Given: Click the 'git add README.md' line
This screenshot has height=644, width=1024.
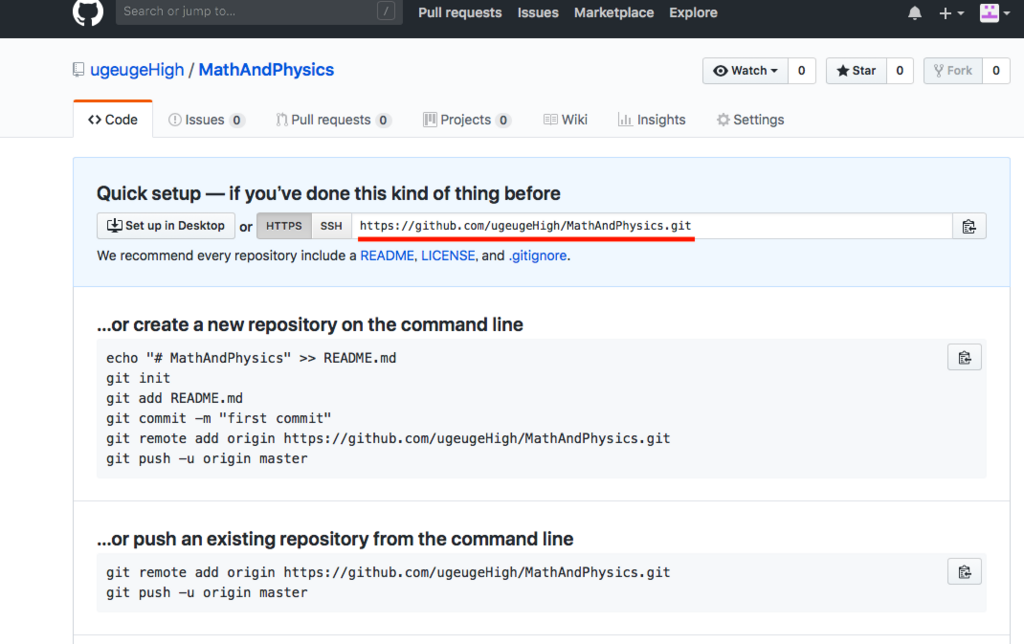Looking at the screenshot, I should (x=174, y=398).
